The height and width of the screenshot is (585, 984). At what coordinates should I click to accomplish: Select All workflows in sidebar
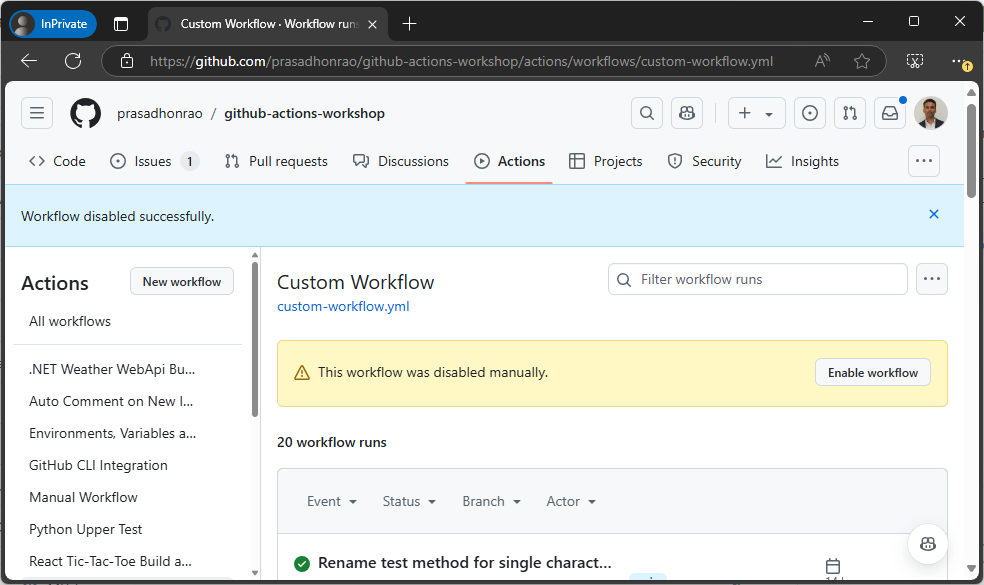point(70,321)
